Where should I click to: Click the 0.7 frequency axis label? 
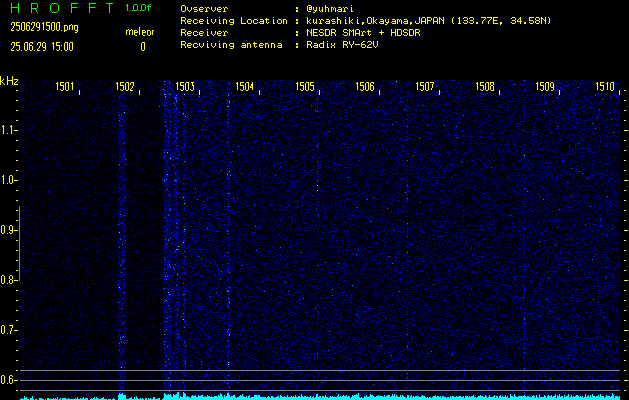pyautogui.click(x=7, y=330)
